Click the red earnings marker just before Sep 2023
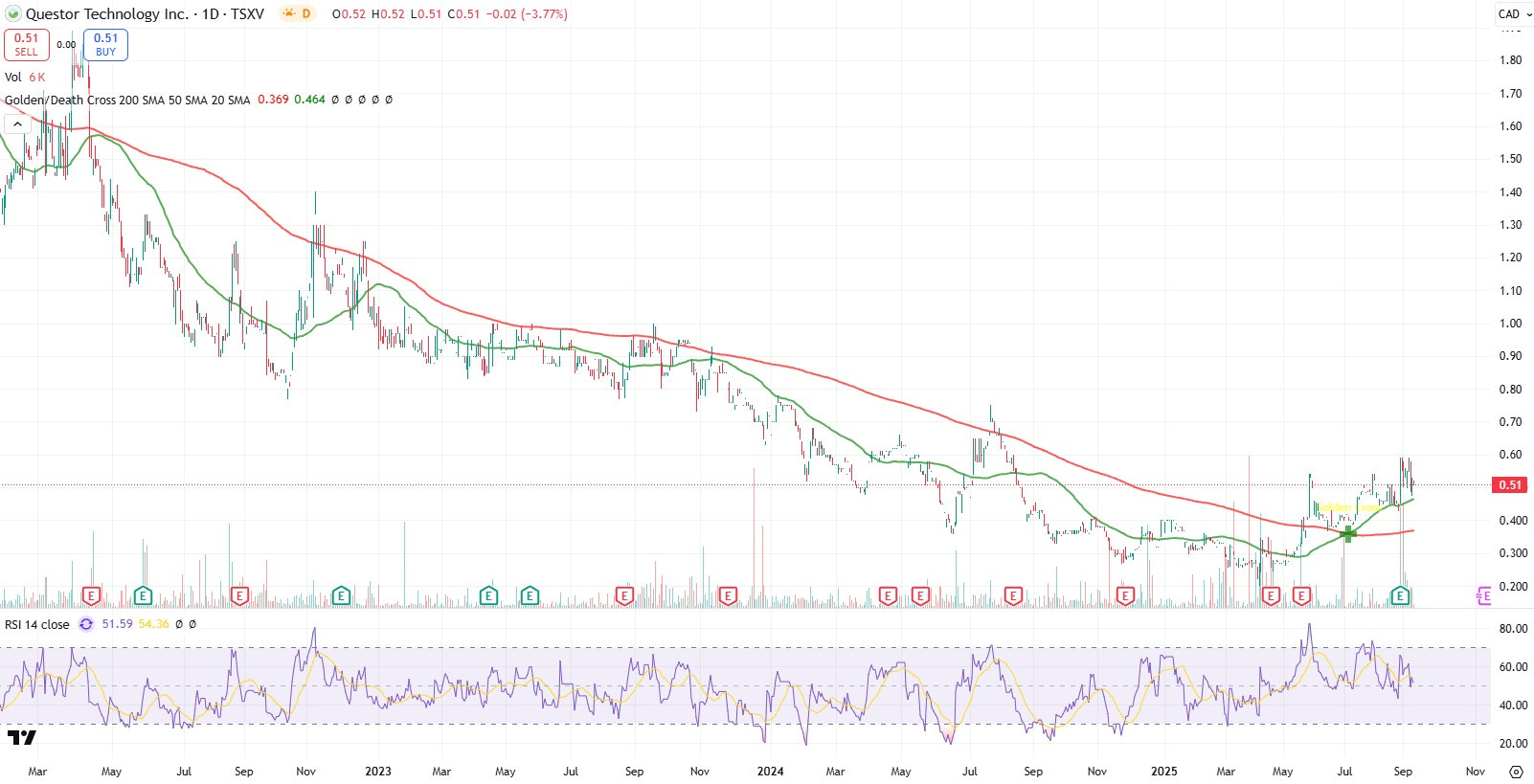This screenshot has height=784, width=1534. point(624,596)
